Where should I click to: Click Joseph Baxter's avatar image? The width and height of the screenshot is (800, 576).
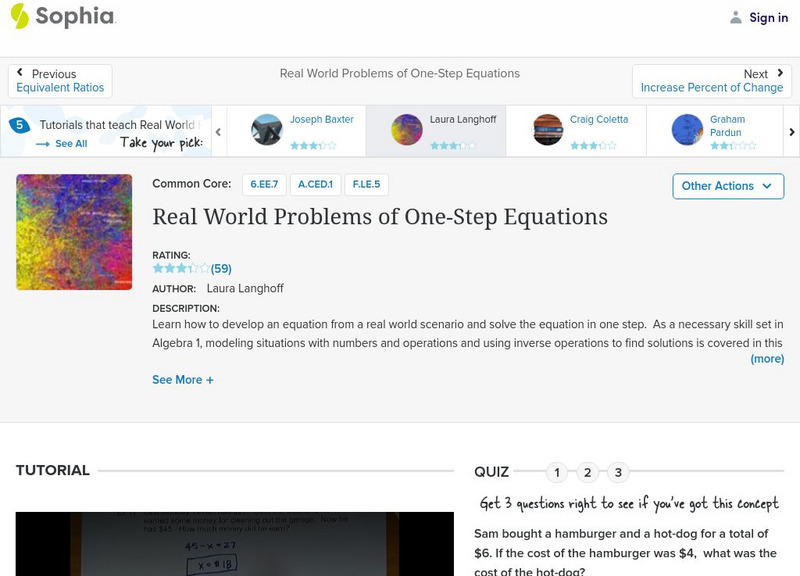coord(267,130)
